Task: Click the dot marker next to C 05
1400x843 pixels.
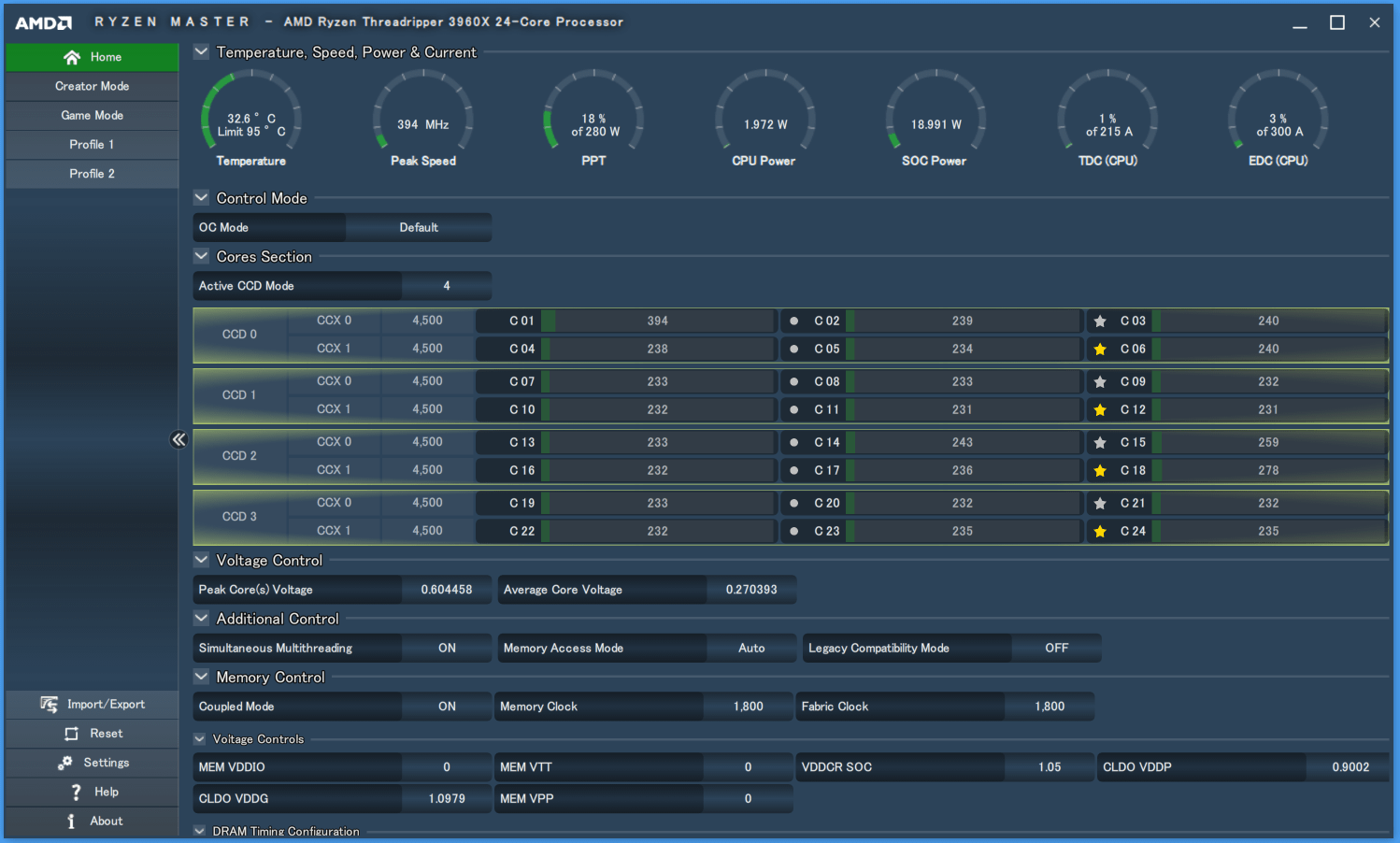Action: pos(793,349)
